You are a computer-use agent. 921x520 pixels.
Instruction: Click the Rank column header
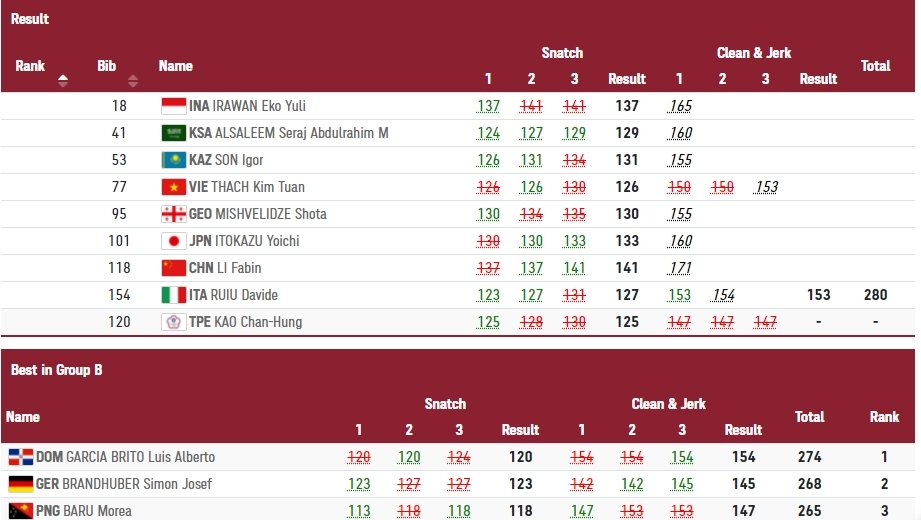(x=30, y=66)
